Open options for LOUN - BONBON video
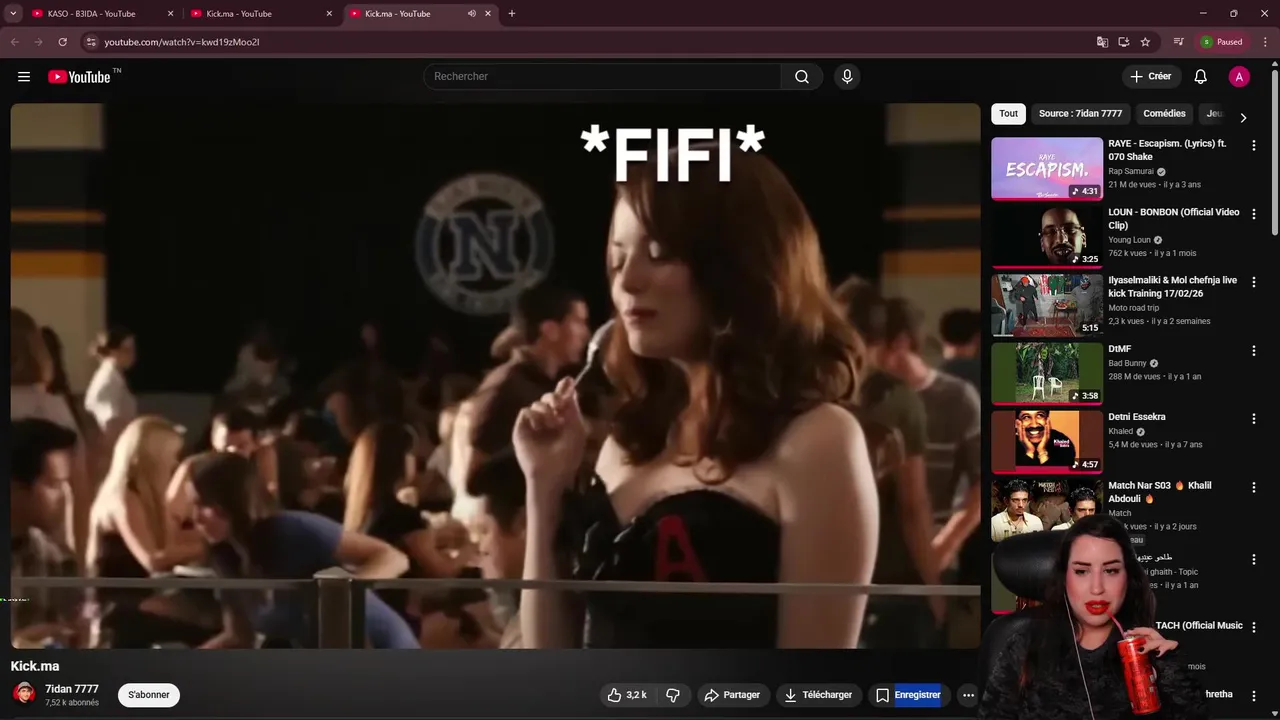 click(x=1253, y=214)
